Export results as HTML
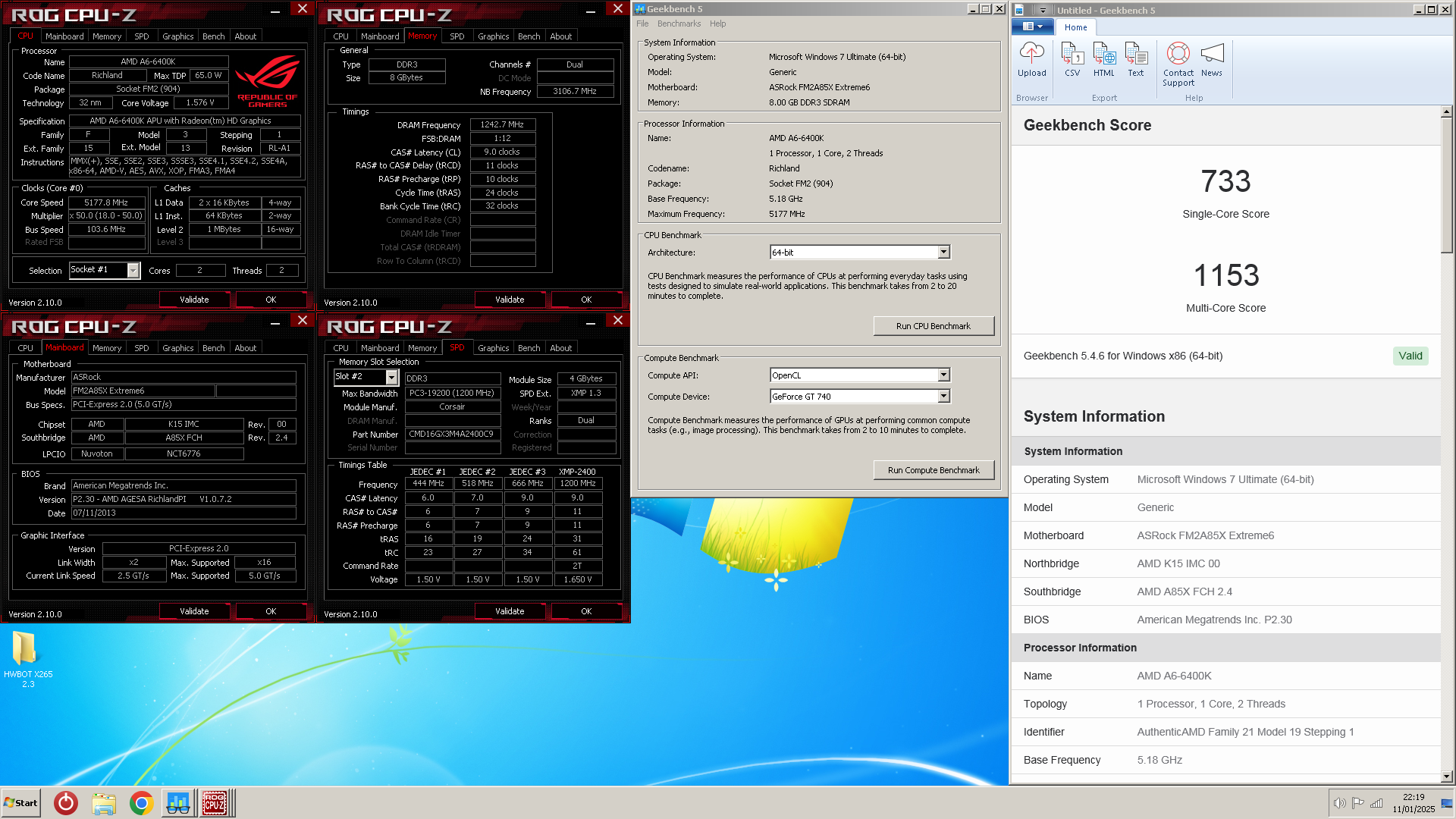Screen dimensions: 1456x819 (1104, 60)
